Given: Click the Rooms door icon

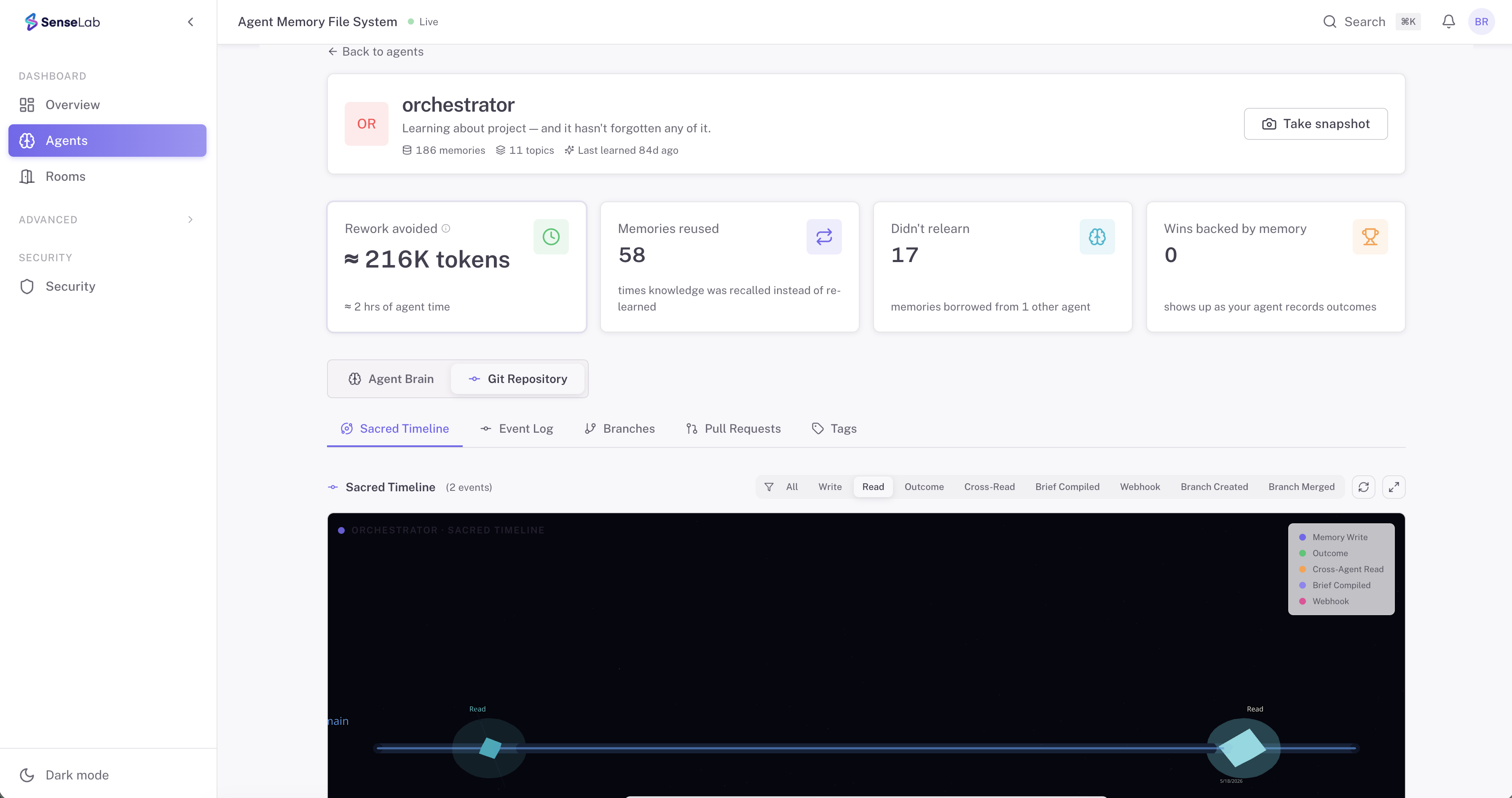Looking at the screenshot, I should (27, 176).
